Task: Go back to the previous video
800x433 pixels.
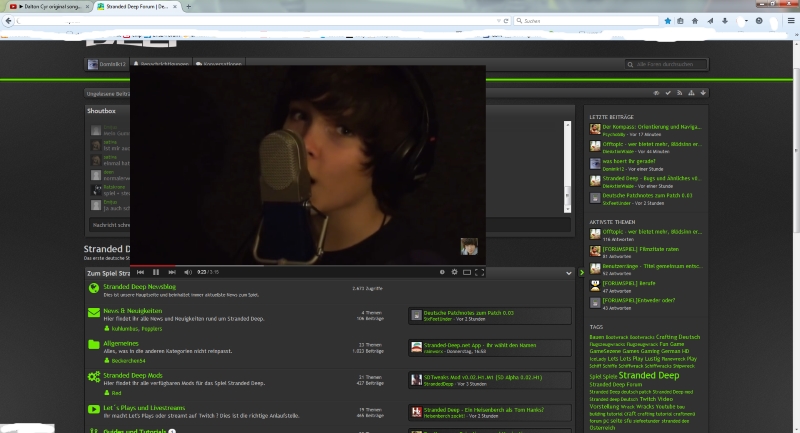Action: (140, 272)
